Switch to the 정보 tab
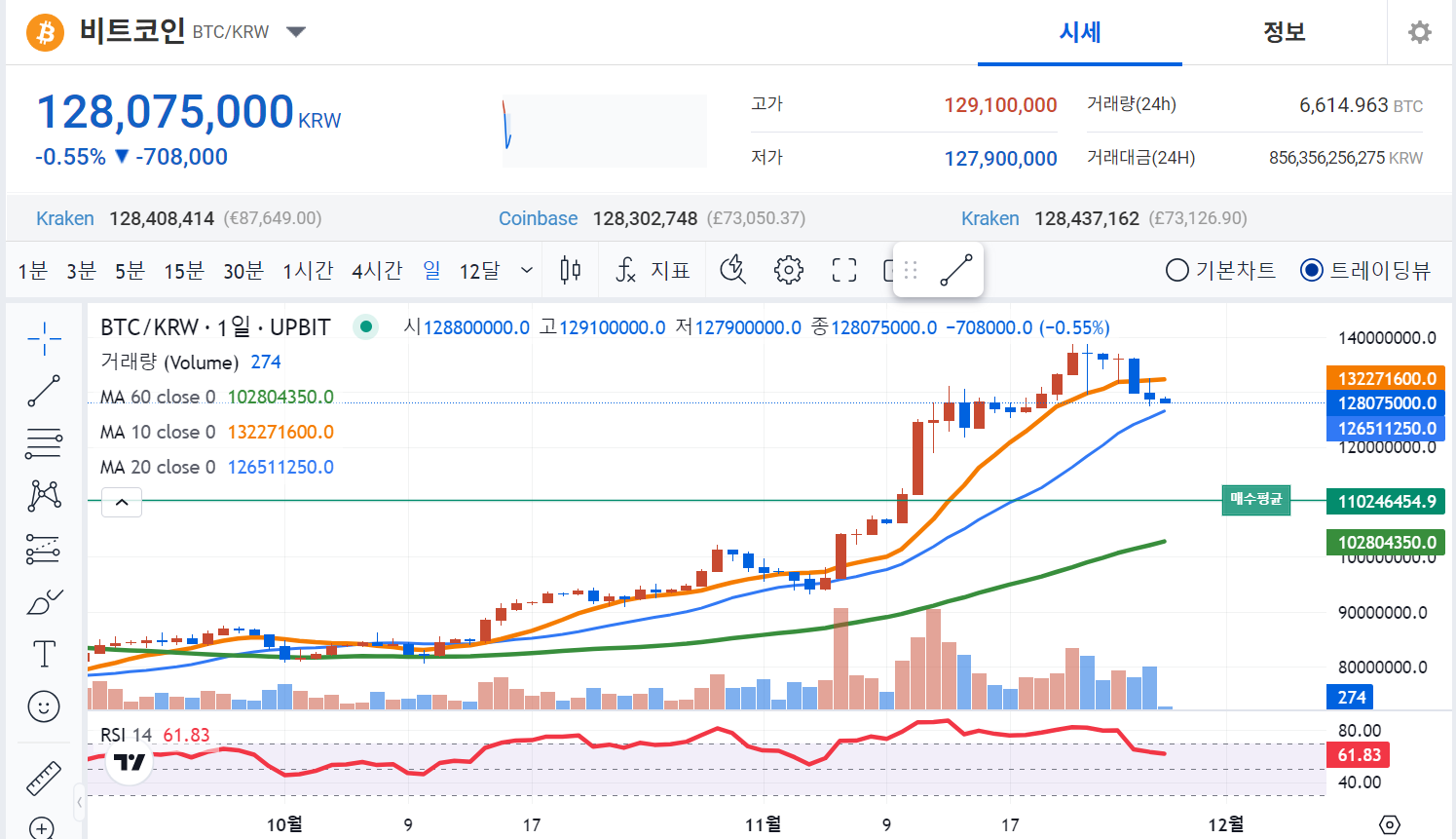Screen dimensions: 1456x839 tap(1284, 32)
